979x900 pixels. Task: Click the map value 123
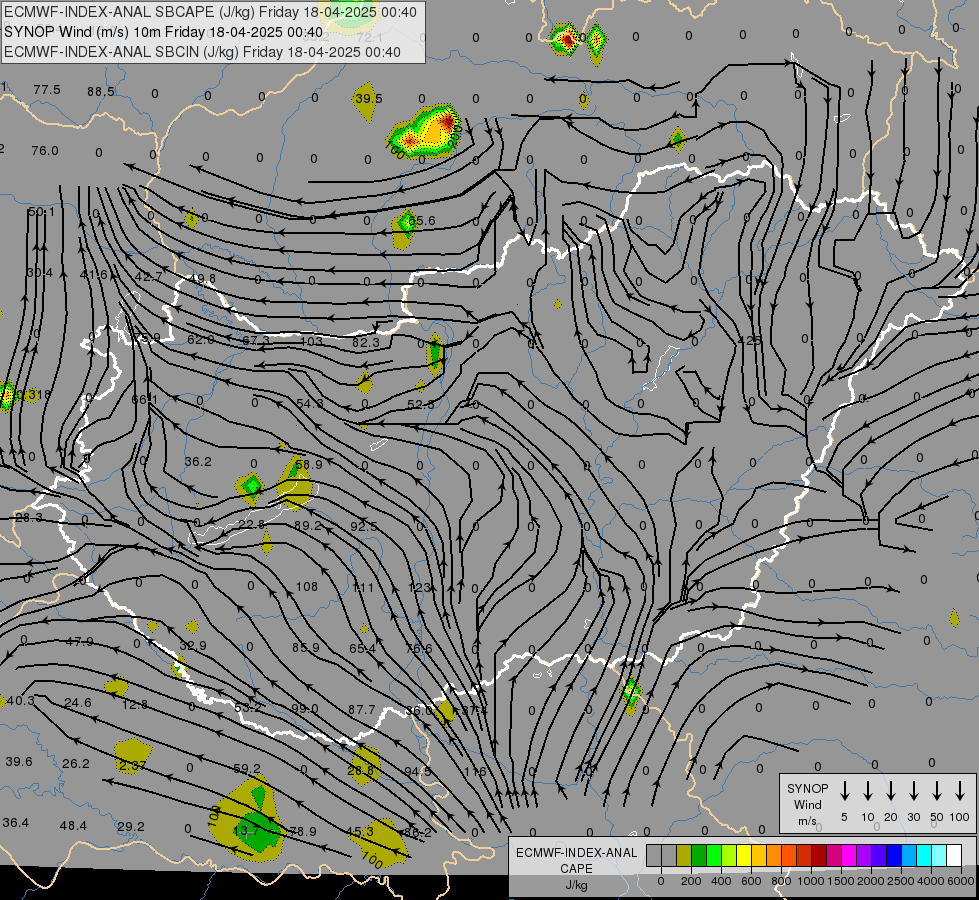419,587
